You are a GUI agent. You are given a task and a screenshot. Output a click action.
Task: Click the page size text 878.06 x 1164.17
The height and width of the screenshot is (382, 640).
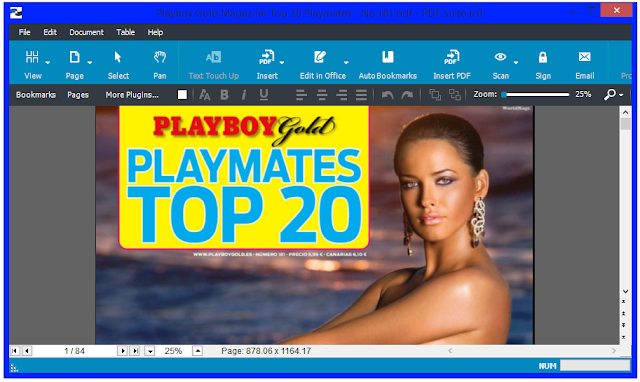coord(278,351)
